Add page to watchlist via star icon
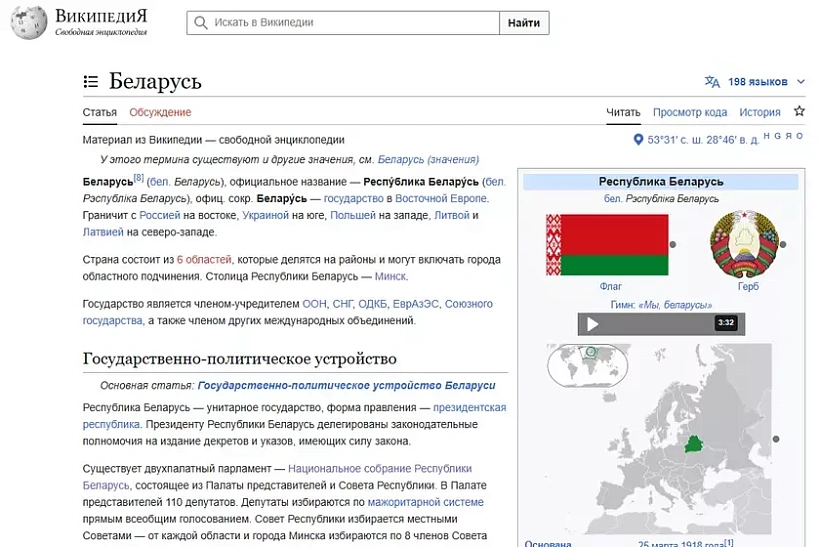 point(799,112)
